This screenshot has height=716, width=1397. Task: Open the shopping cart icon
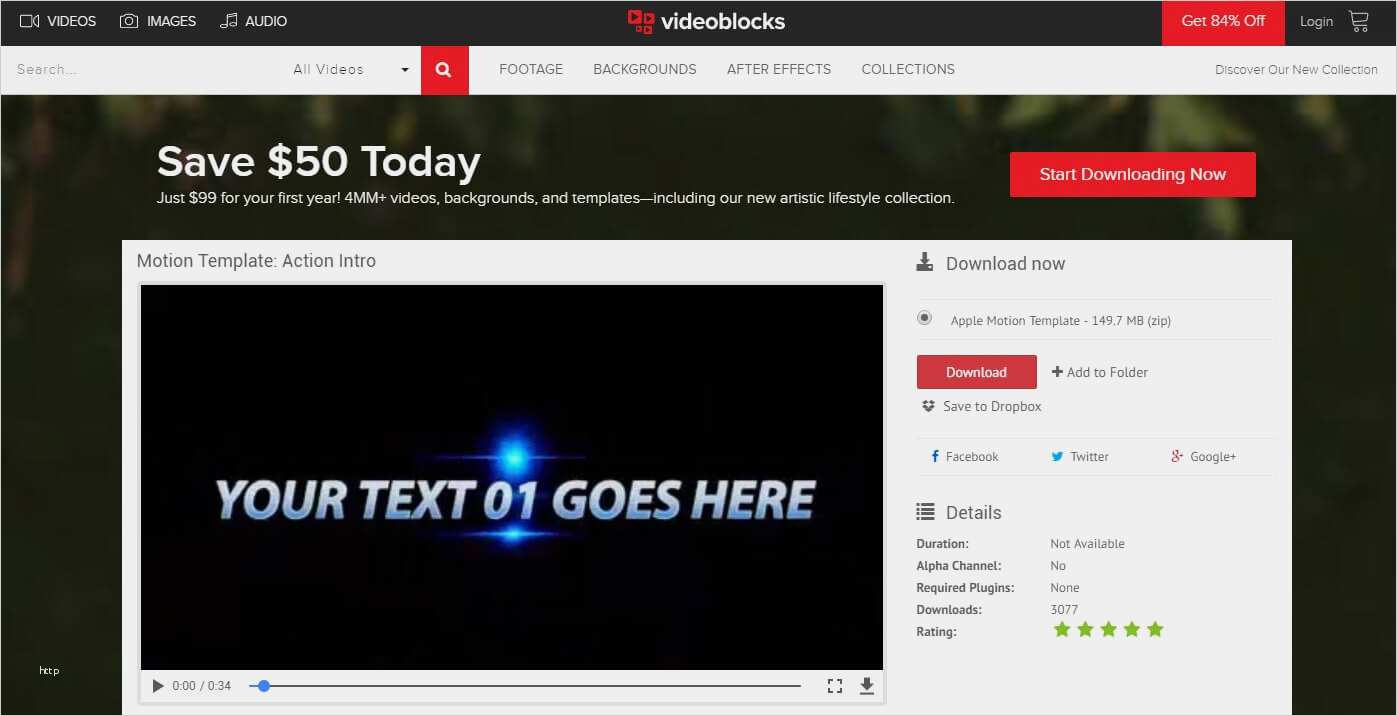(x=1358, y=21)
